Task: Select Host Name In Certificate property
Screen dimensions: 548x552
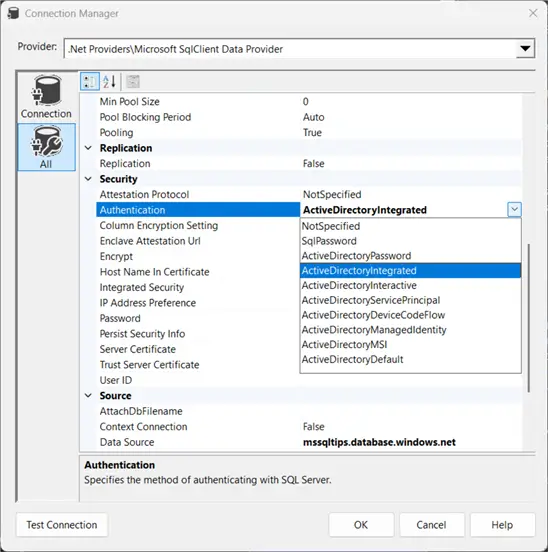Action: click(x=155, y=272)
